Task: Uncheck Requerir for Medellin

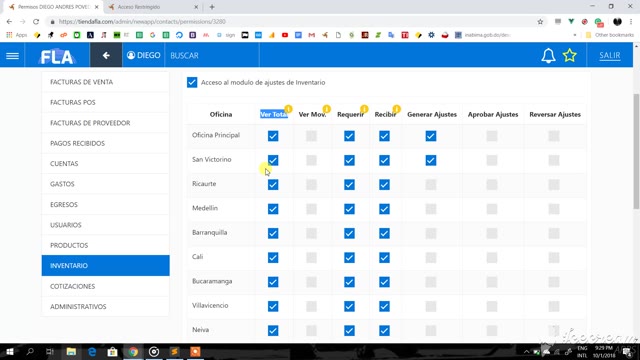Action: pyautogui.click(x=349, y=209)
